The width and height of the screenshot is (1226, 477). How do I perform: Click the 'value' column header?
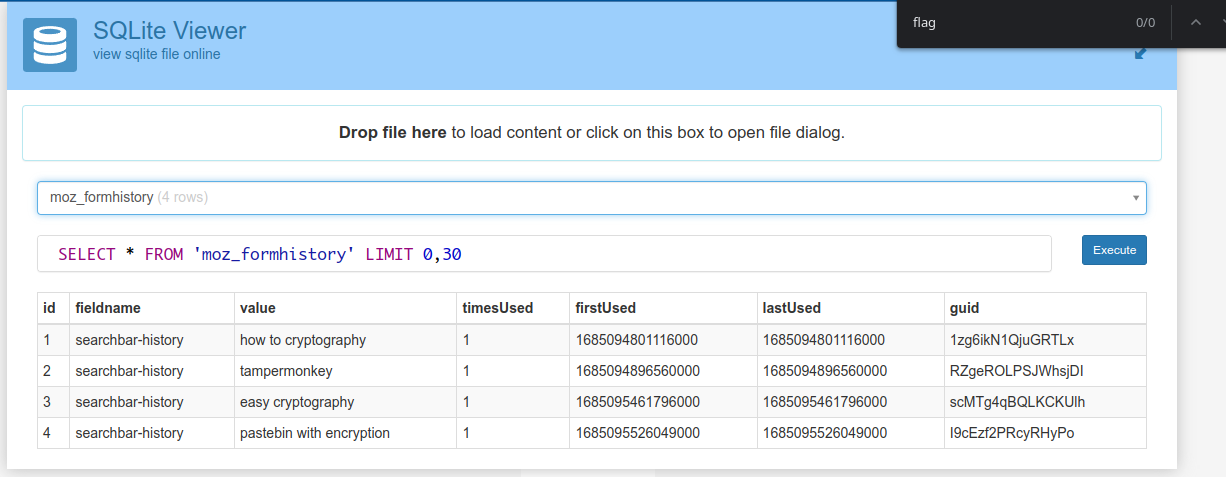[258, 308]
